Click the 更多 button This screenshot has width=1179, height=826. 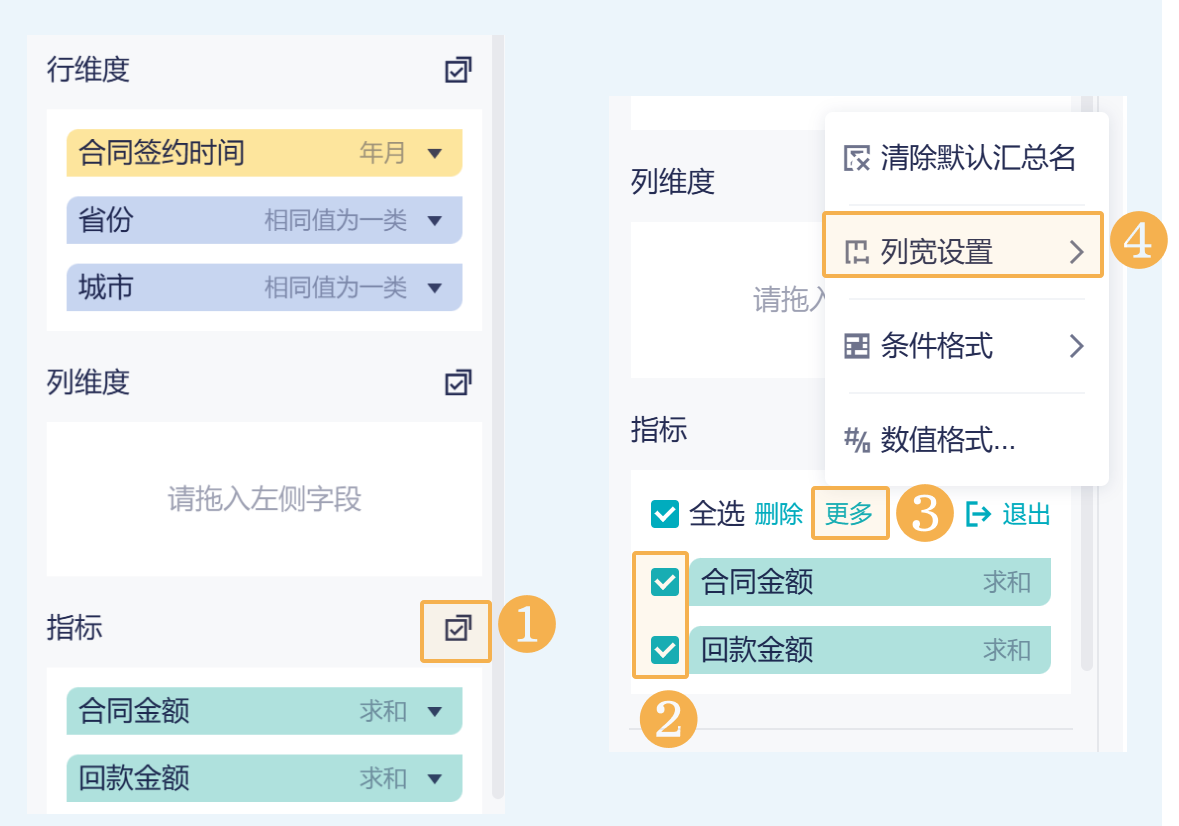(x=849, y=514)
